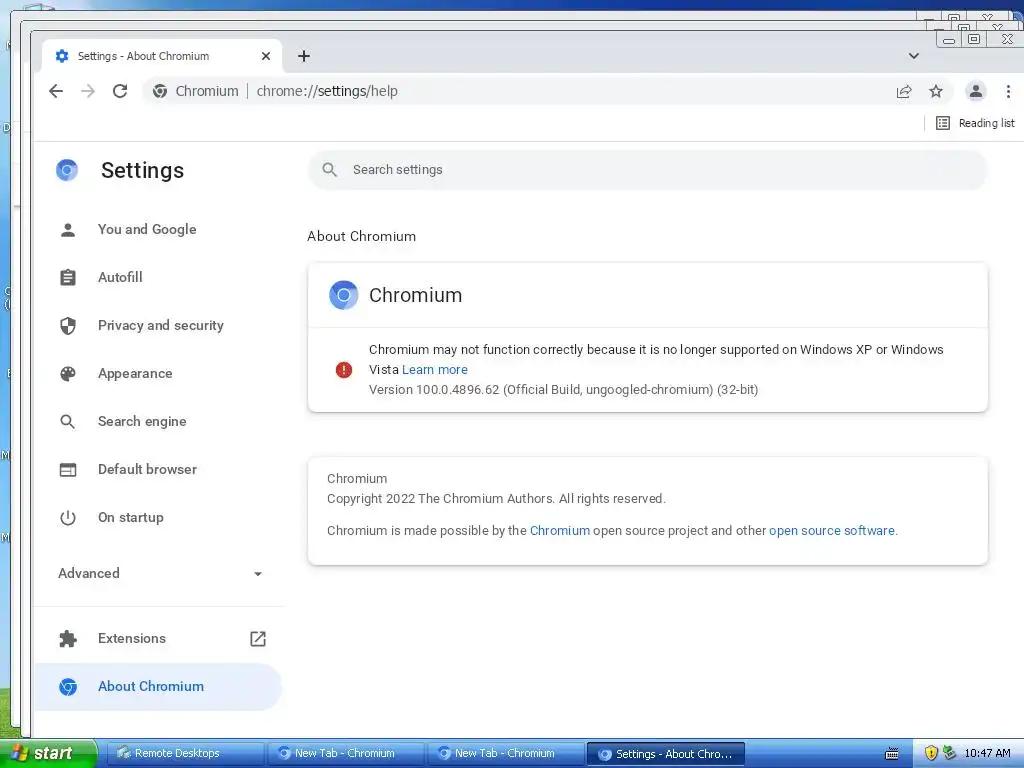This screenshot has height=768, width=1024.
Task: Click the clipboard icon beside Autofill
Action: (68, 278)
